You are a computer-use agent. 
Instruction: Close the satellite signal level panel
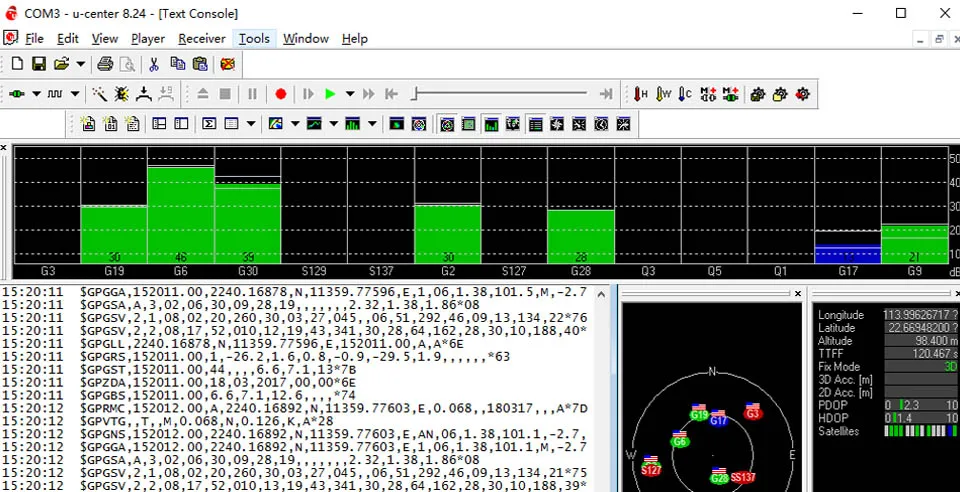click(x=4, y=148)
